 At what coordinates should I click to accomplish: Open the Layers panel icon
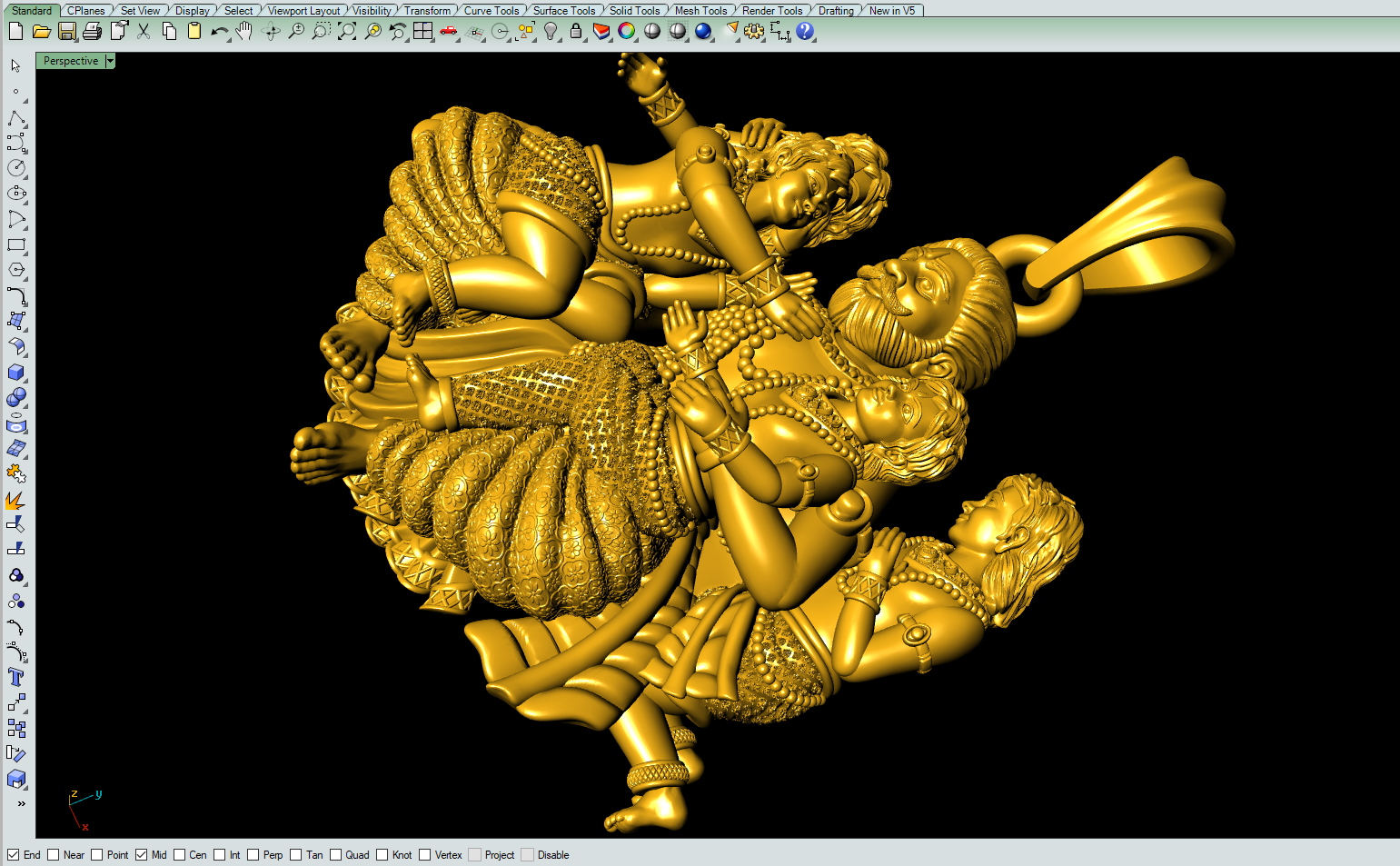[x=601, y=31]
